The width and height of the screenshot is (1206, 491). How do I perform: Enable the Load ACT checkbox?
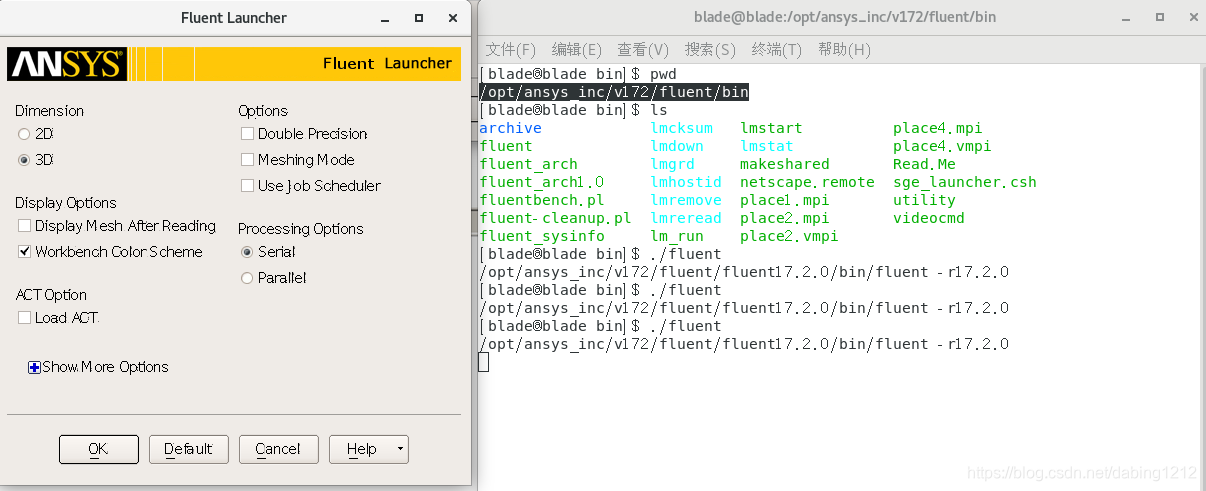click(x=24, y=318)
